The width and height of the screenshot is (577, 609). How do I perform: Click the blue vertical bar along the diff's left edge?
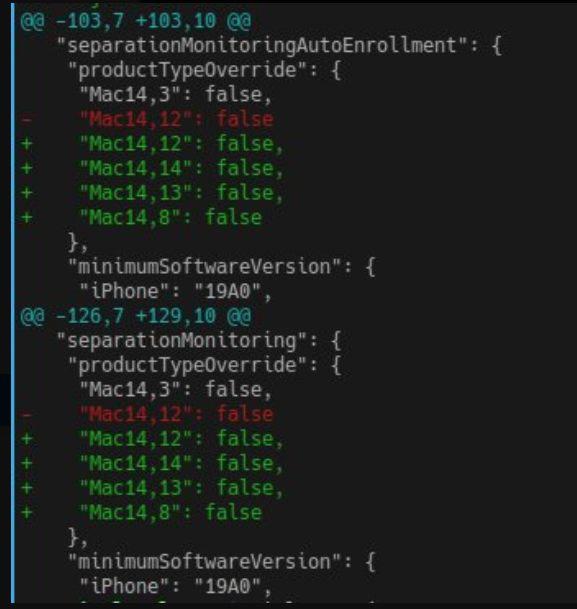coord(13,303)
